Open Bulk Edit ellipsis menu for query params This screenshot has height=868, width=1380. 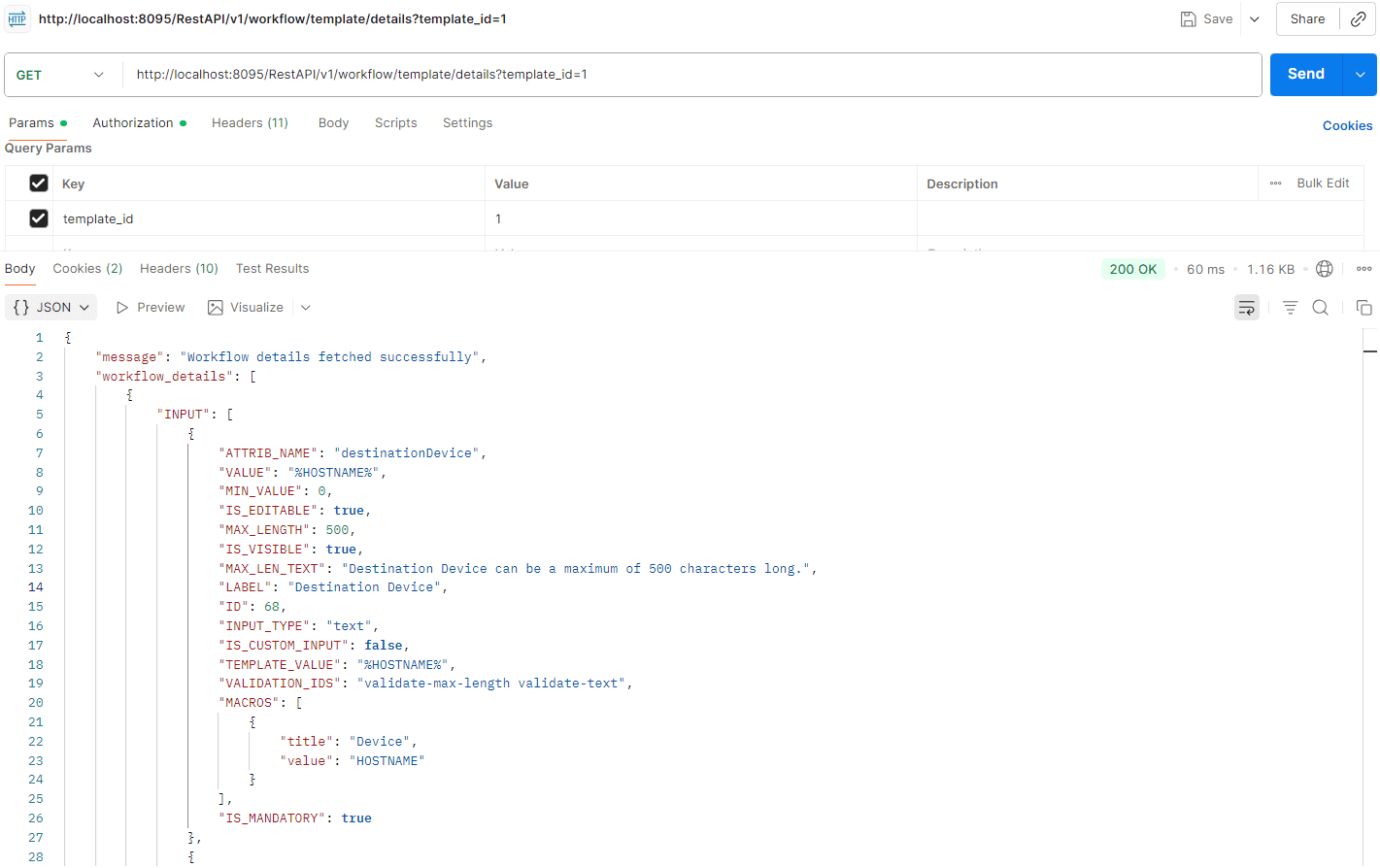coord(1275,183)
